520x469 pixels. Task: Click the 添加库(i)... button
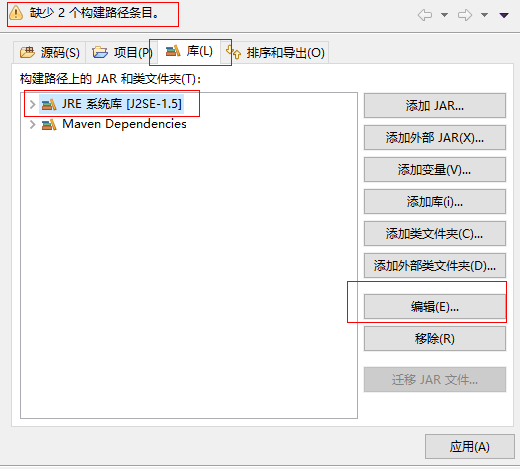click(x=435, y=202)
